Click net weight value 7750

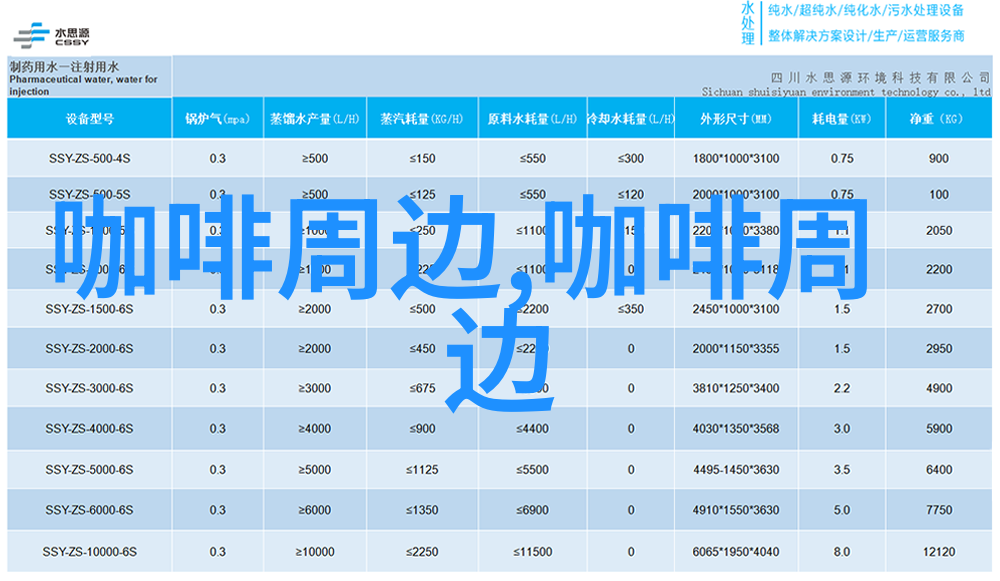tap(939, 510)
